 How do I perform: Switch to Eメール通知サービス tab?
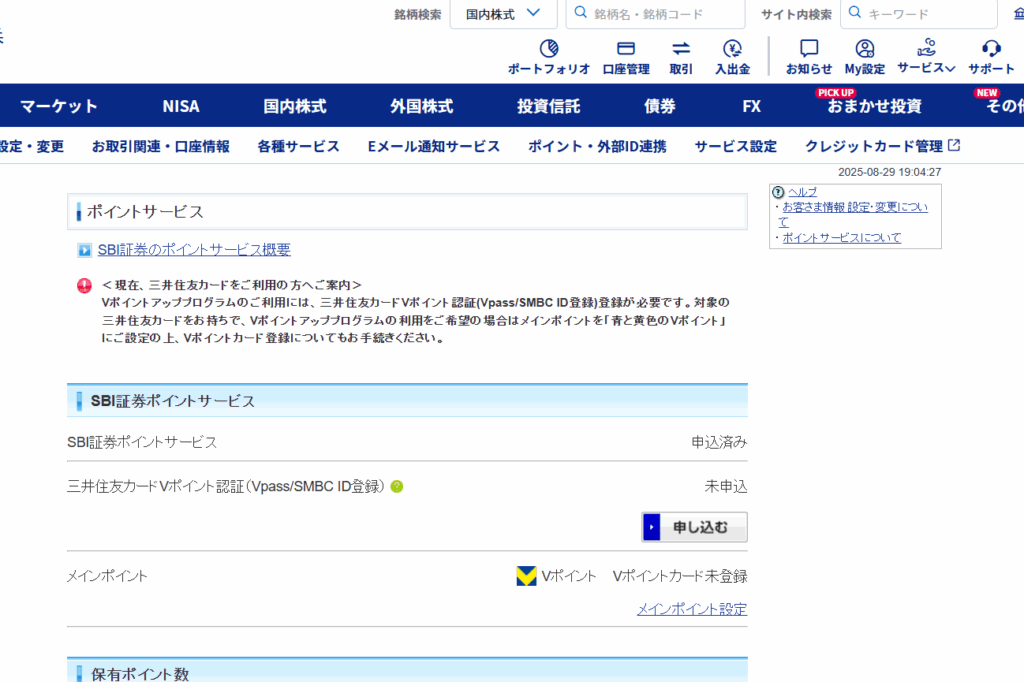(x=434, y=146)
